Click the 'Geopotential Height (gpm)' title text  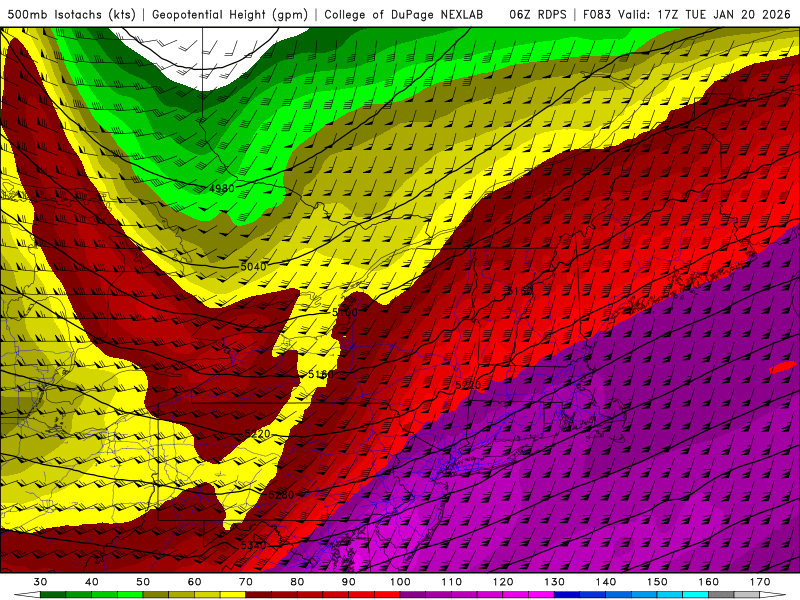coord(230,14)
